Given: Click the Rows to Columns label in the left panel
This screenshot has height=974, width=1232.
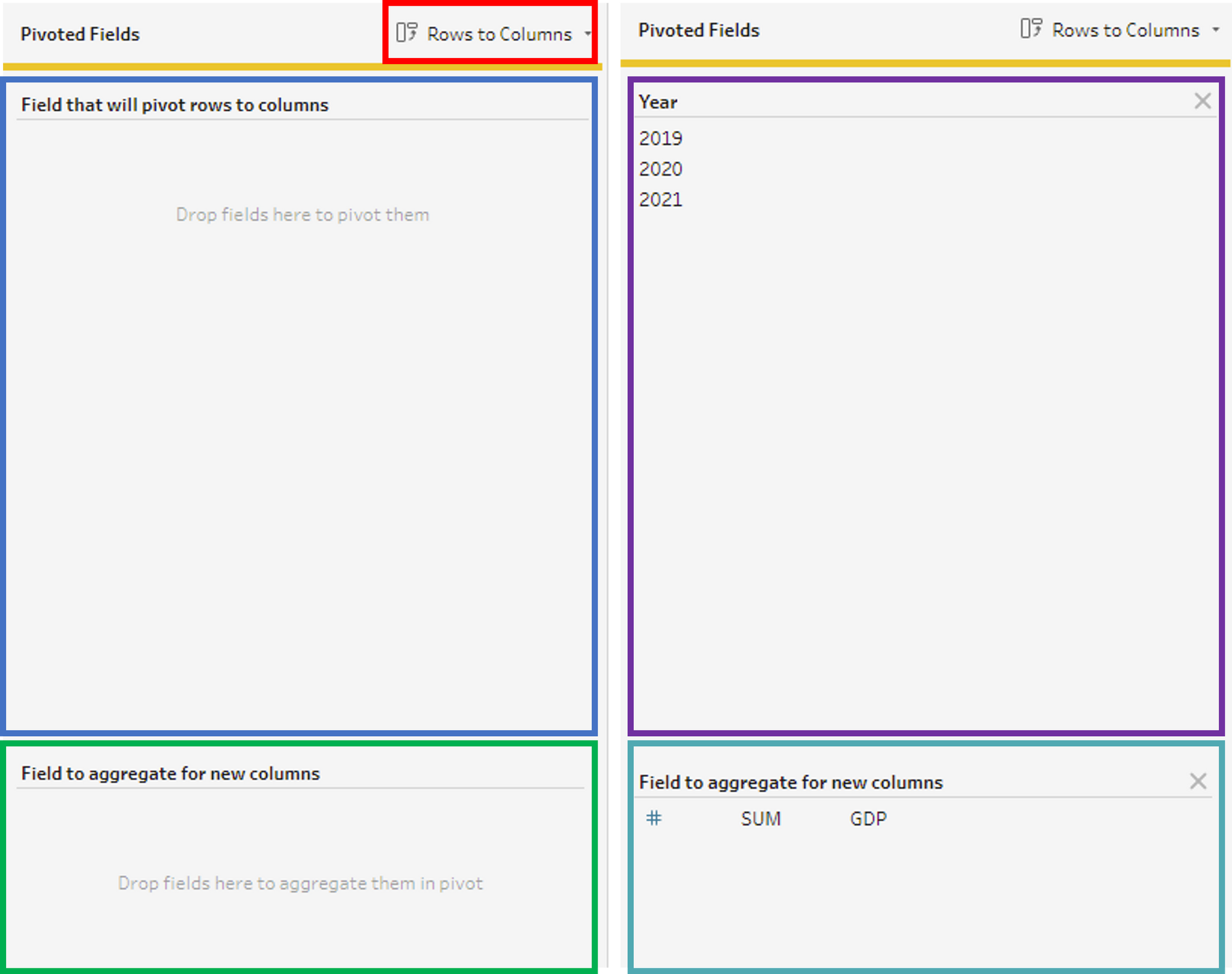Looking at the screenshot, I should (500, 34).
